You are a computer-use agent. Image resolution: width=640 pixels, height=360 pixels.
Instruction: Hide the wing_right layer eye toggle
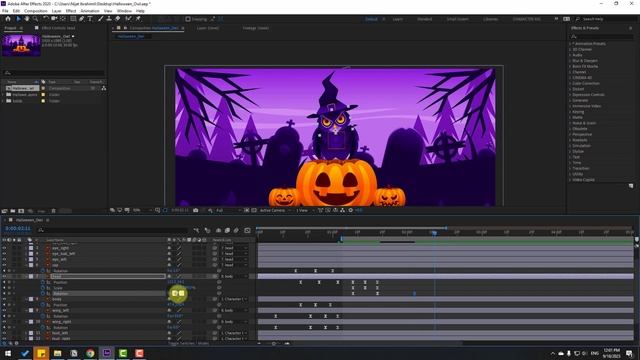[x=4, y=322]
